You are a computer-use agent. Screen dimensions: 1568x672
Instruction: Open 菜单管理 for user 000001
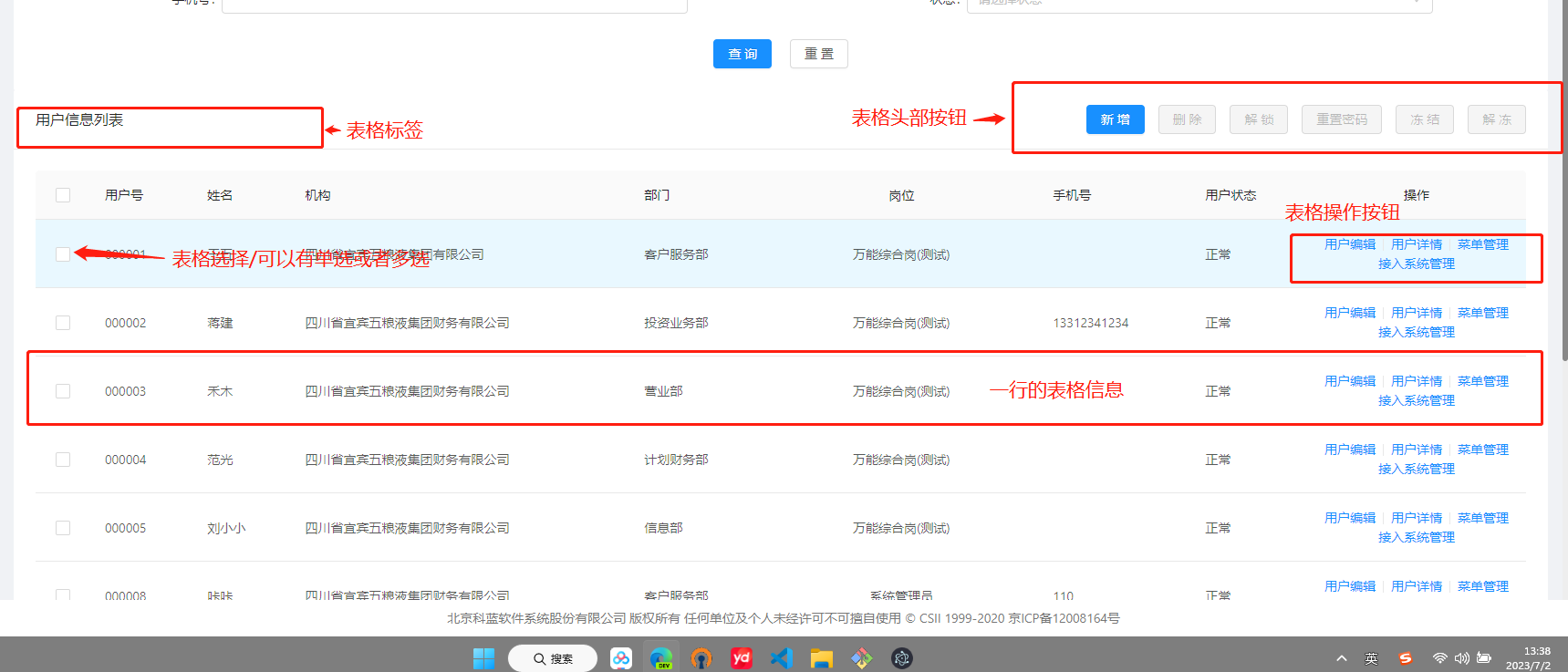click(1483, 244)
